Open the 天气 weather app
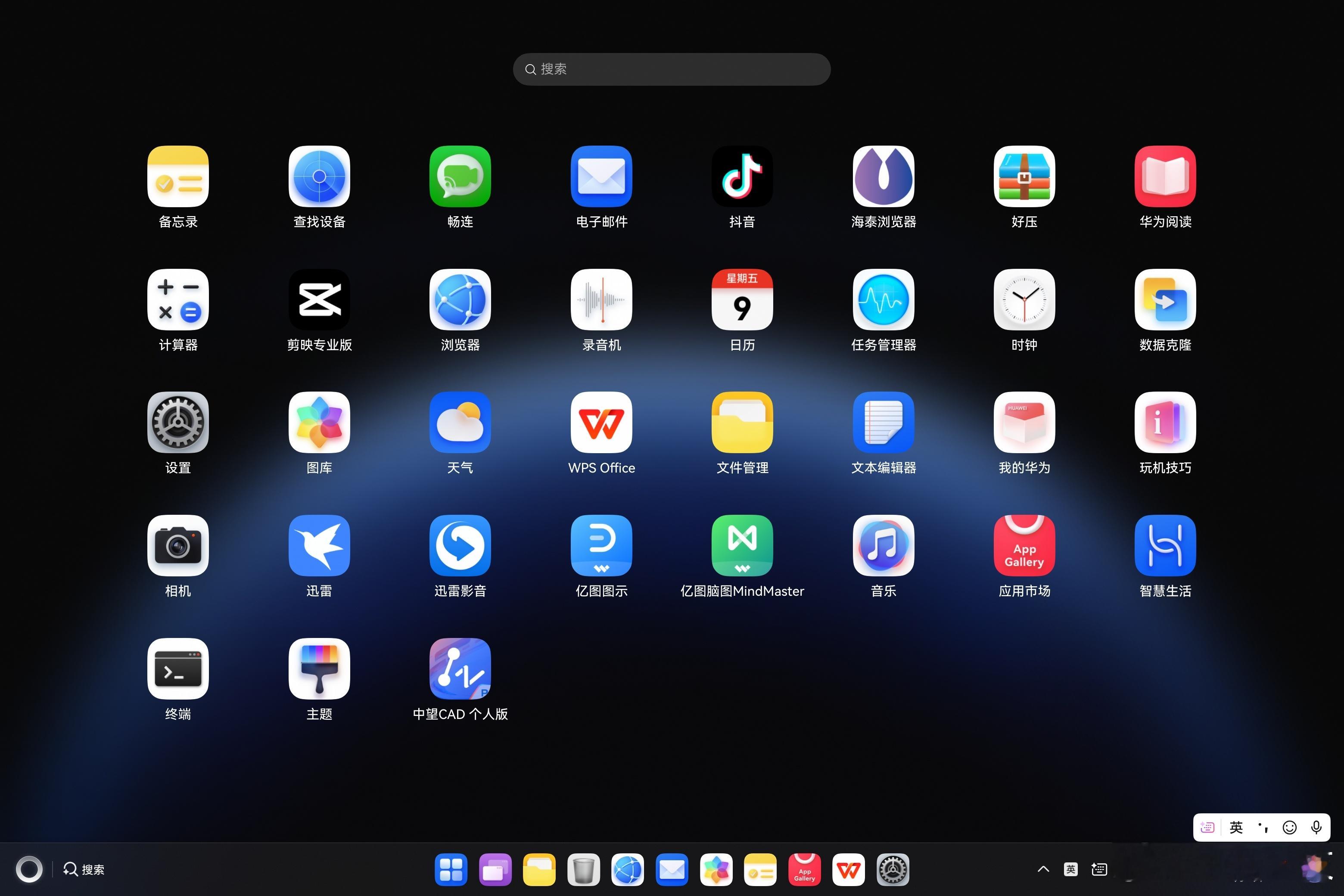 pyautogui.click(x=460, y=422)
